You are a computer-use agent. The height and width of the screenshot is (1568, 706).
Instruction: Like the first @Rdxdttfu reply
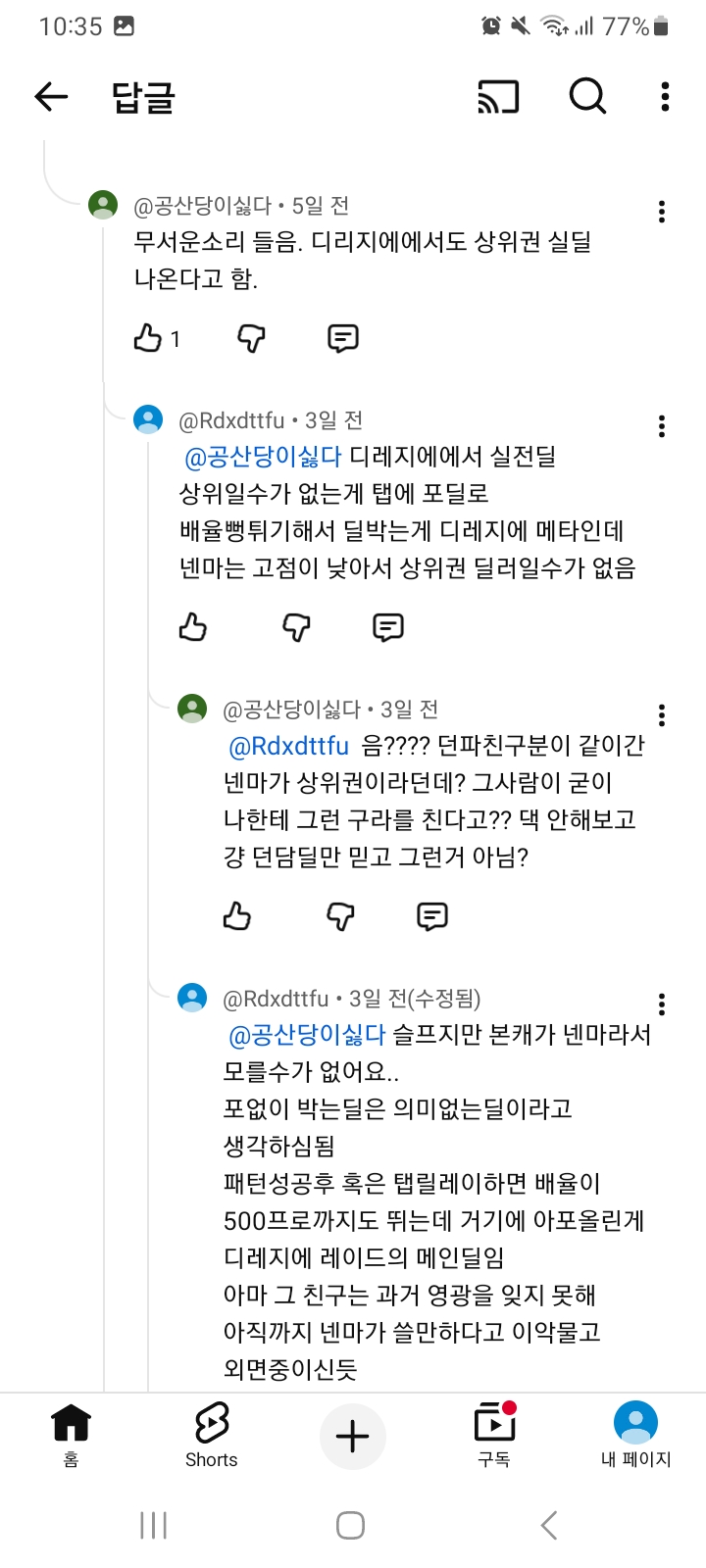[193, 626]
